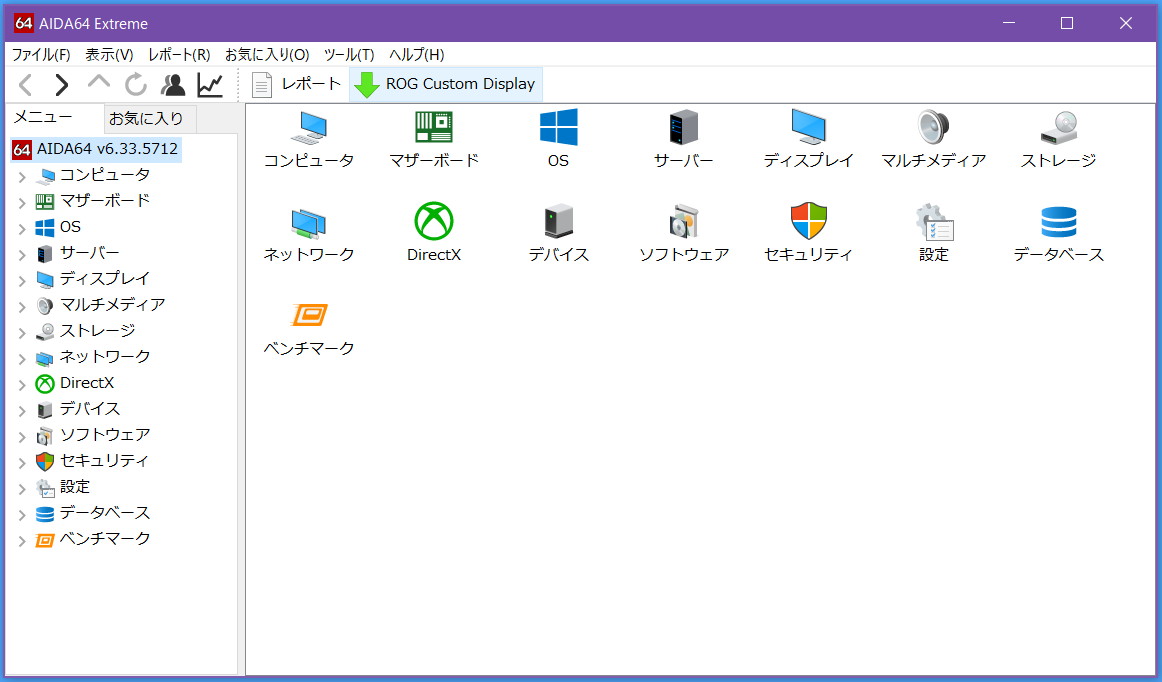Click the line graph toolbar icon
This screenshot has width=1162, height=682.
click(x=210, y=85)
